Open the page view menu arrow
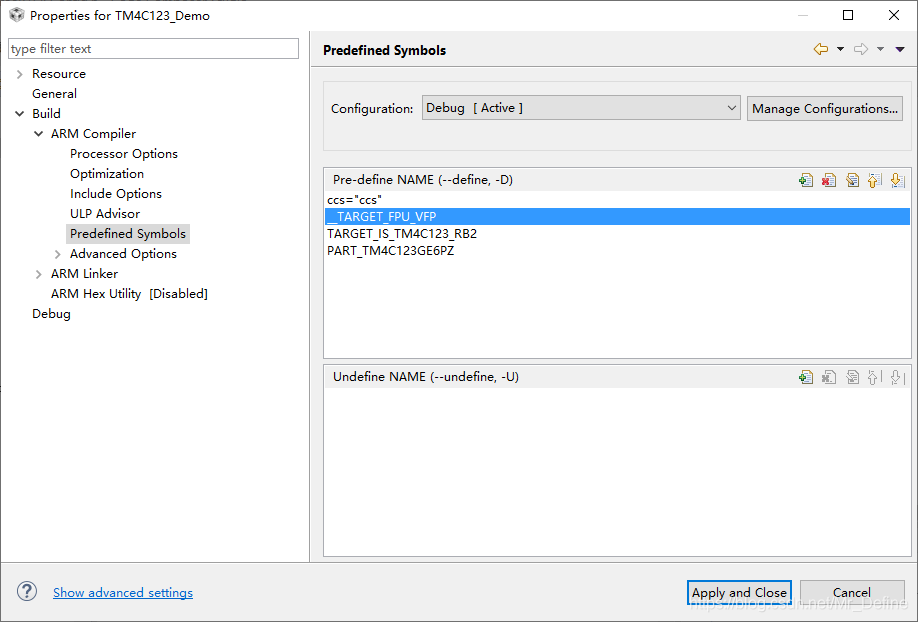Screen dimensions: 918x622 click(900, 49)
